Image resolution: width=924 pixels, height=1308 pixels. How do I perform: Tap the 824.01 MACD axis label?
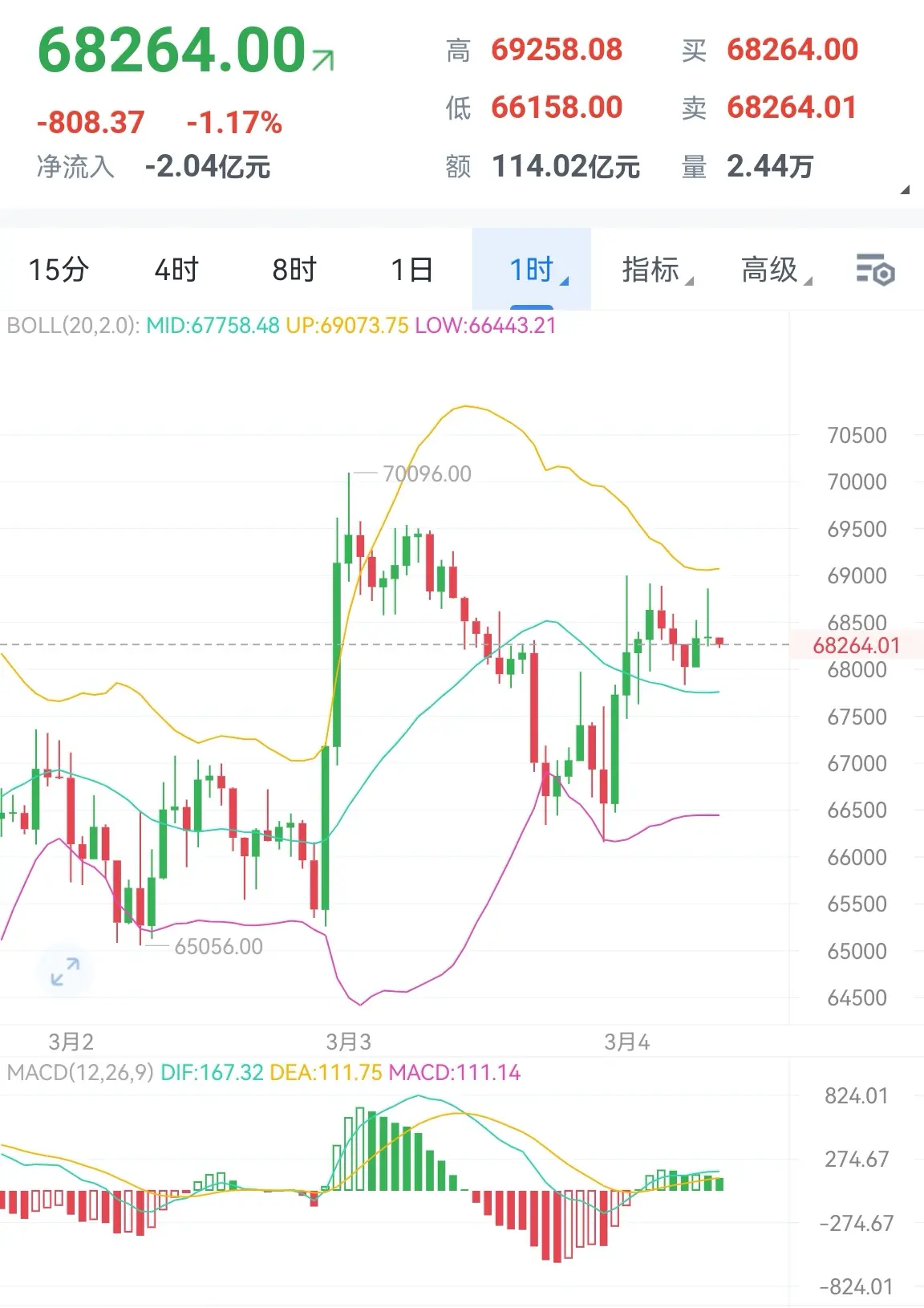(x=856, y=1096)
